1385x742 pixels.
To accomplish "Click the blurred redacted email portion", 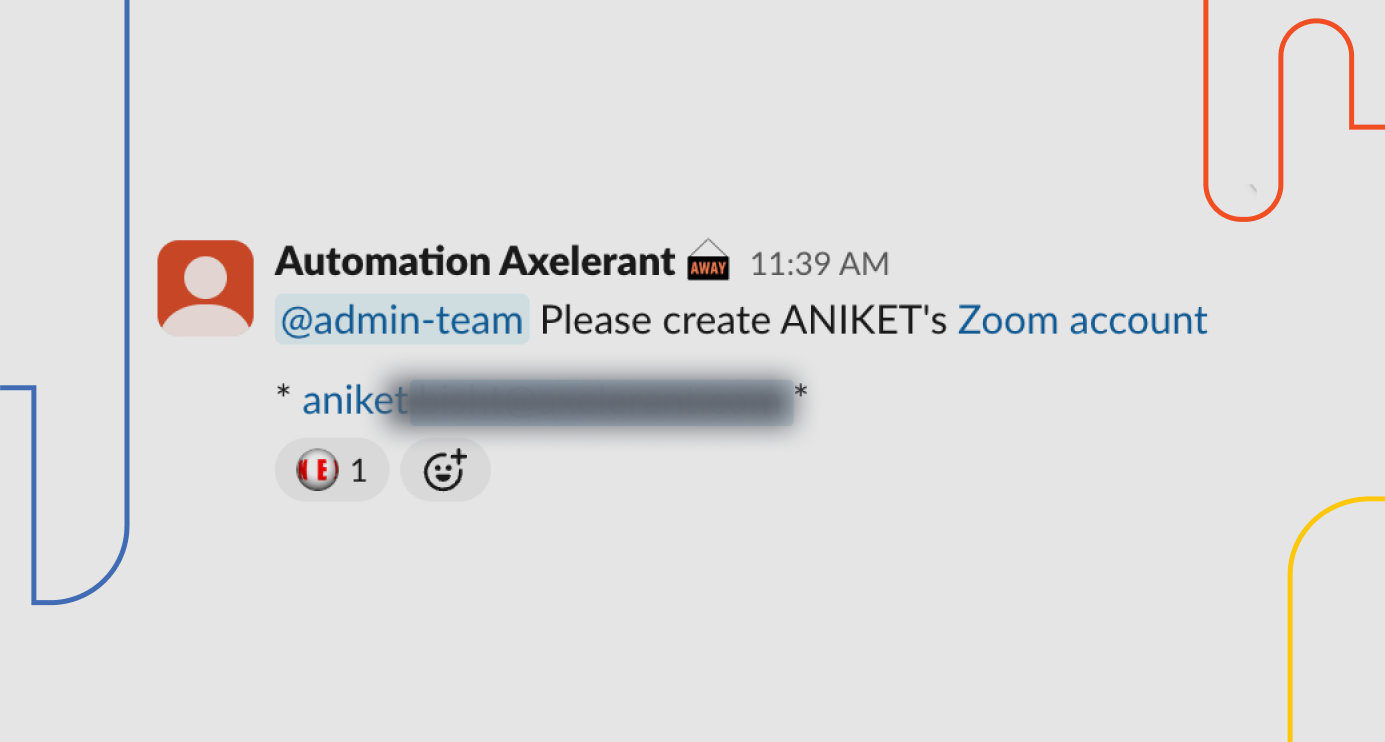I will coord(600,401).
